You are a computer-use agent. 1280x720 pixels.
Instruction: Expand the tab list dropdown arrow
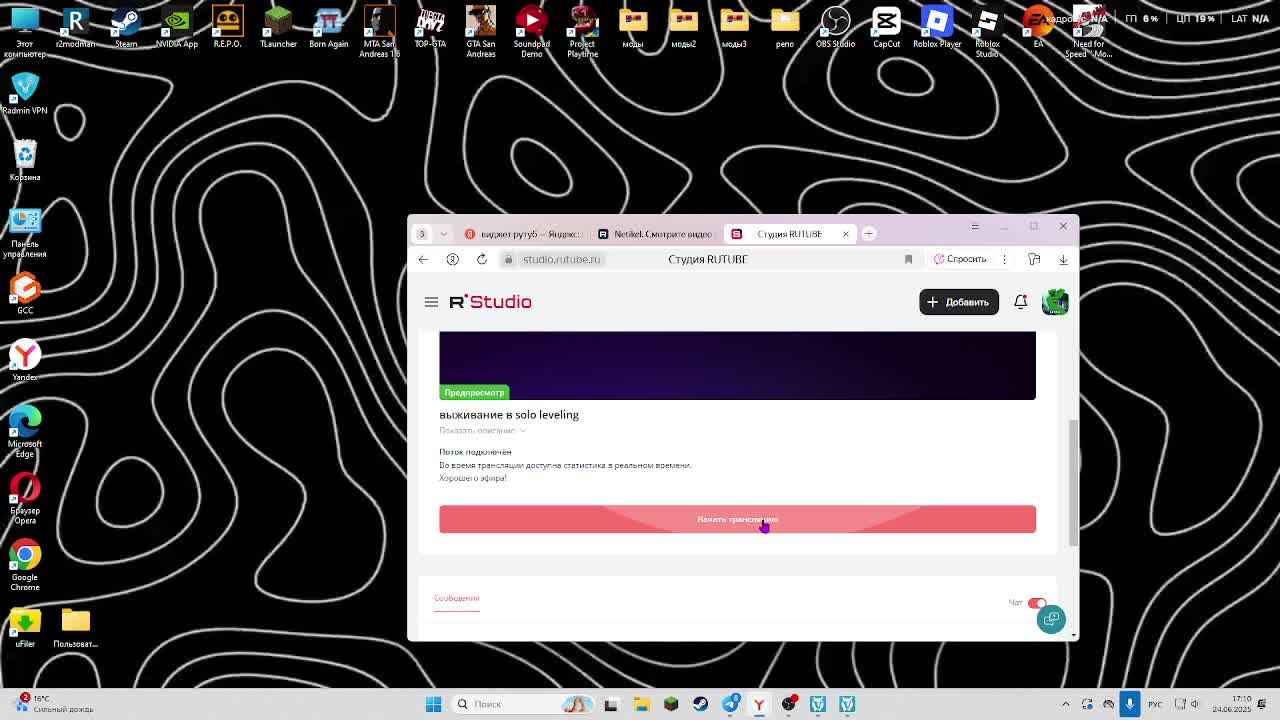(443, 234)
